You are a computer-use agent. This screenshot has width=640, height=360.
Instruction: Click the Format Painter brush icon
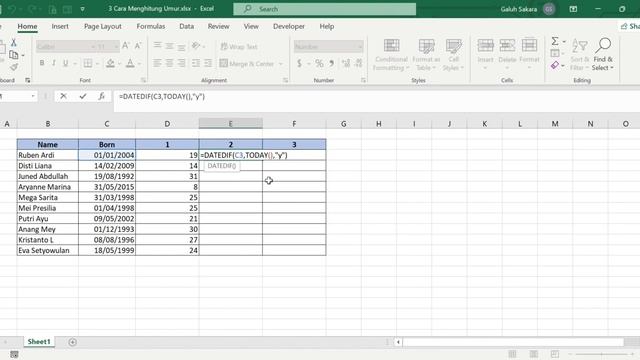pos(13,67)
